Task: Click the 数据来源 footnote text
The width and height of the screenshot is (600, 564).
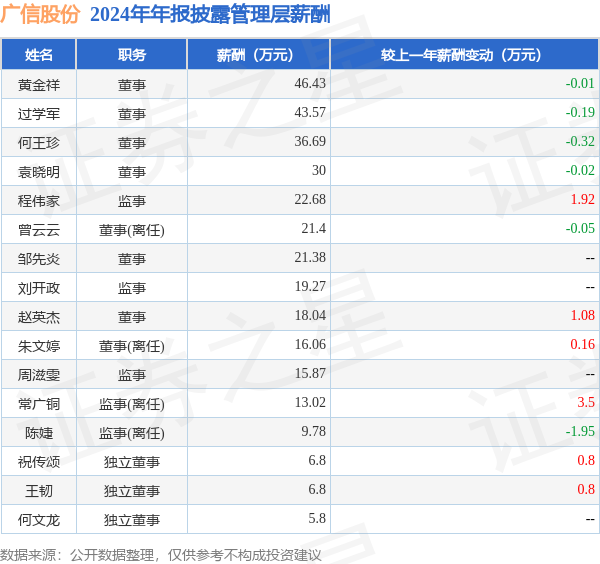Action: click(160, 555)
